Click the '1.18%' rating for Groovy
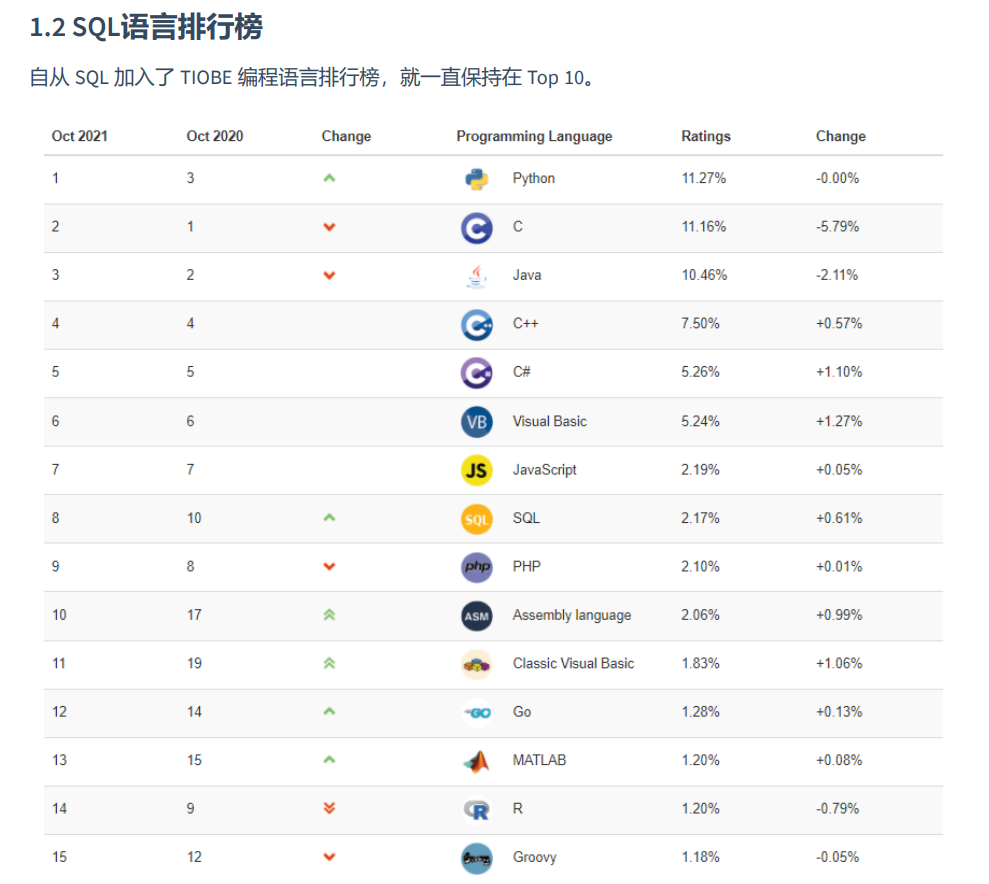Screen dimensions: 989x884 [700, 858]
